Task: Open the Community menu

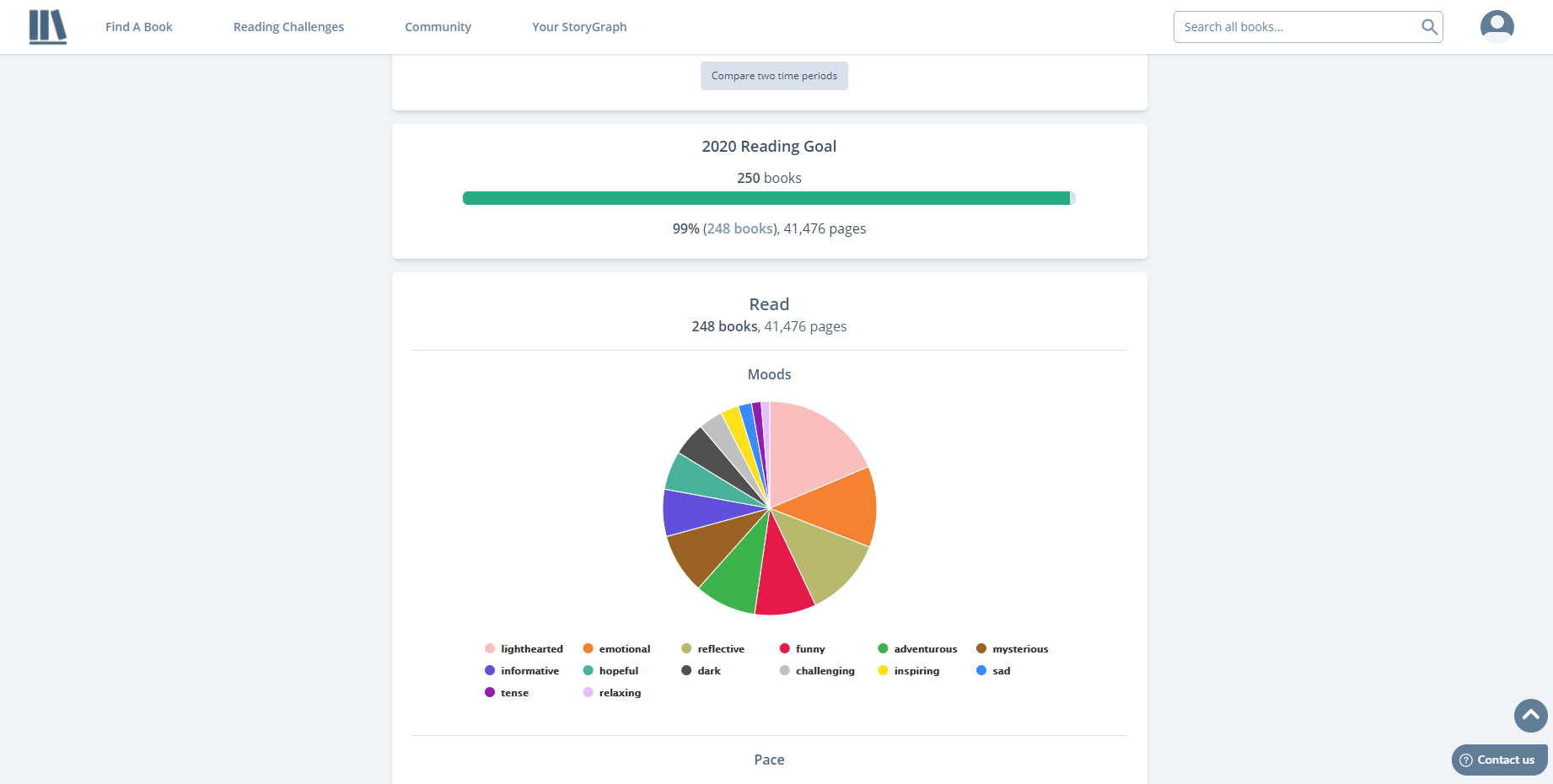Action: pyautogui.click(x=438, y=26)
